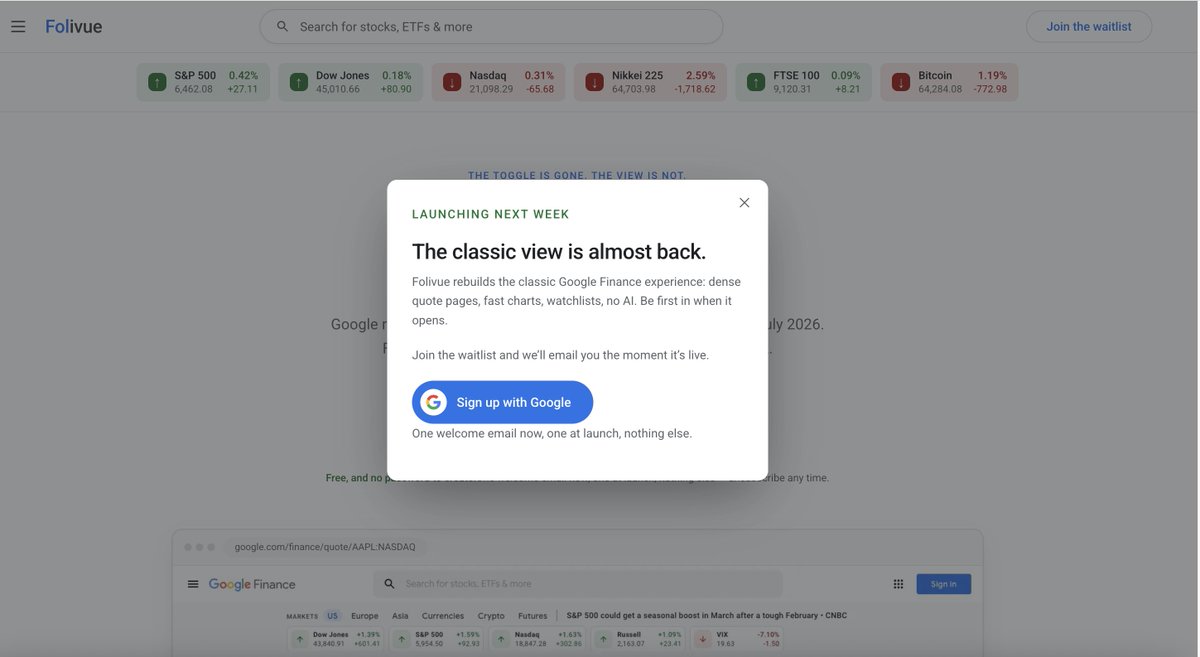Image resolution: width=1200 pixels, height=657 pixels.
Task: Click Russell green up arrow icon
Action: (603, 639)
